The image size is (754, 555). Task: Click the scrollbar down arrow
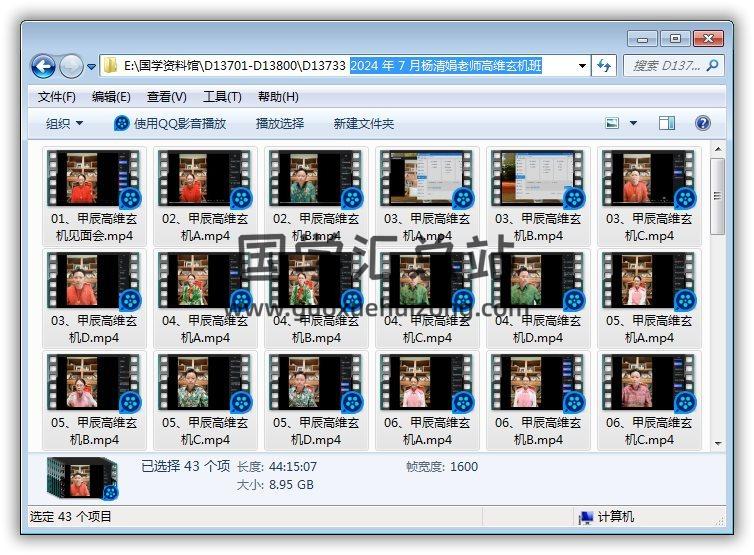[x=717, y=443]
